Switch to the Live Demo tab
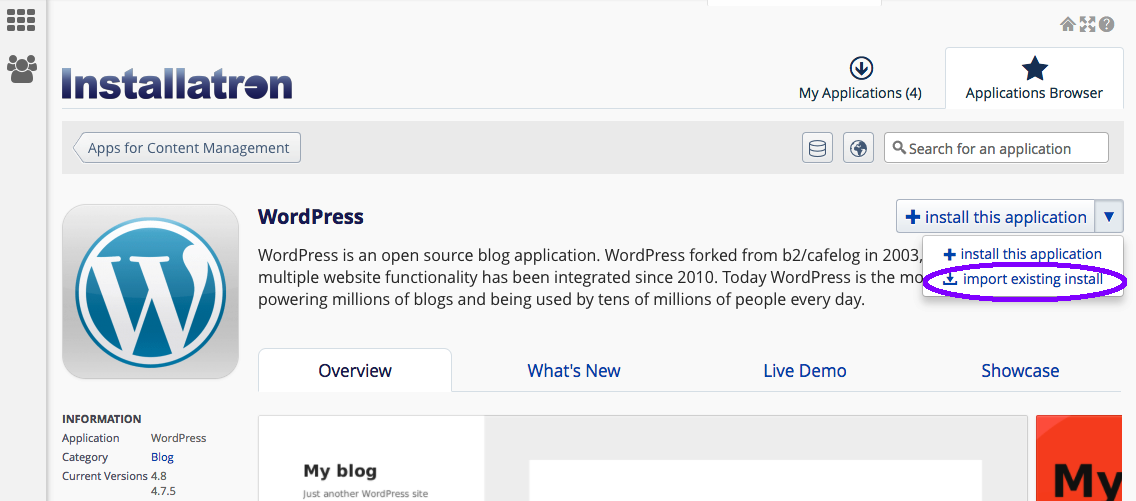Viewport: 1136px width, 501px height. (805, 371)
